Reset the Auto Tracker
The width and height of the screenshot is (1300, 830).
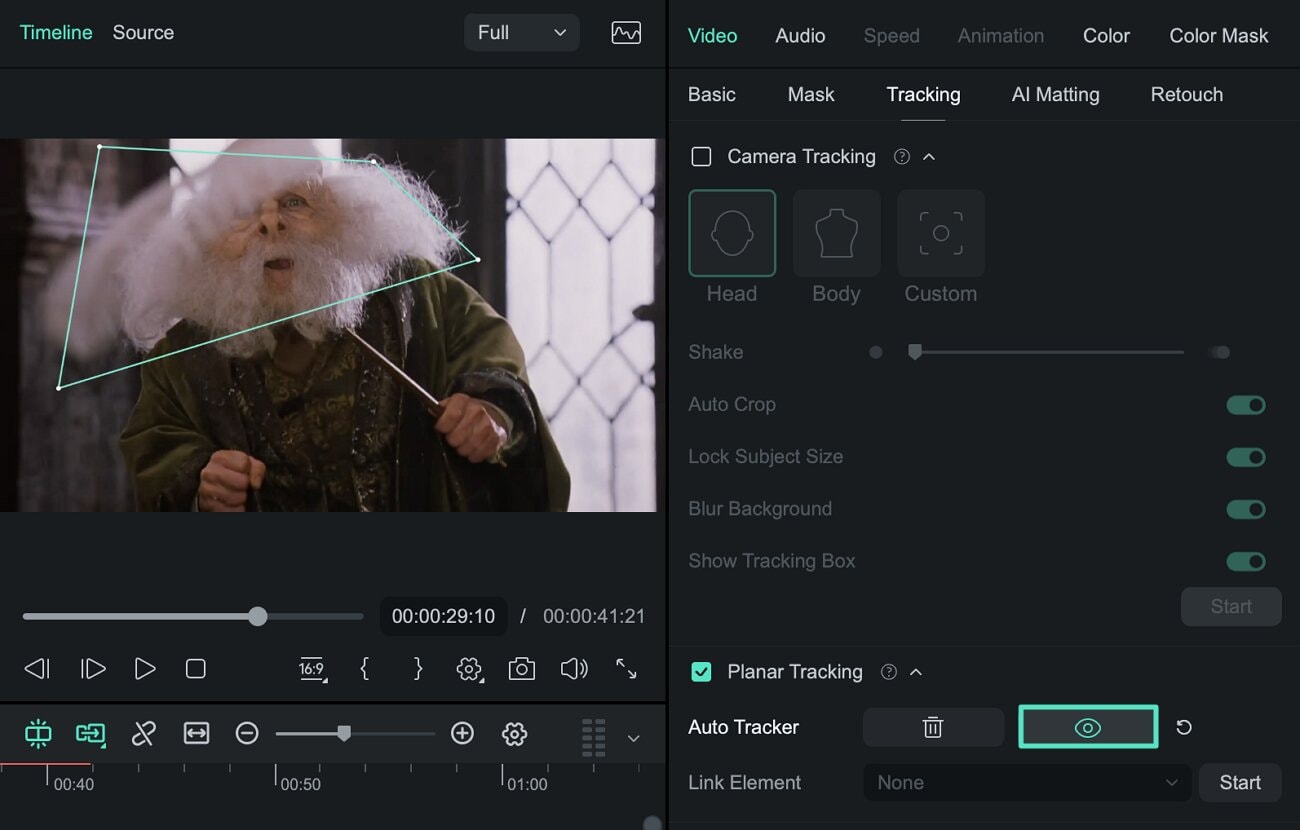click(x=1184, y=727)
